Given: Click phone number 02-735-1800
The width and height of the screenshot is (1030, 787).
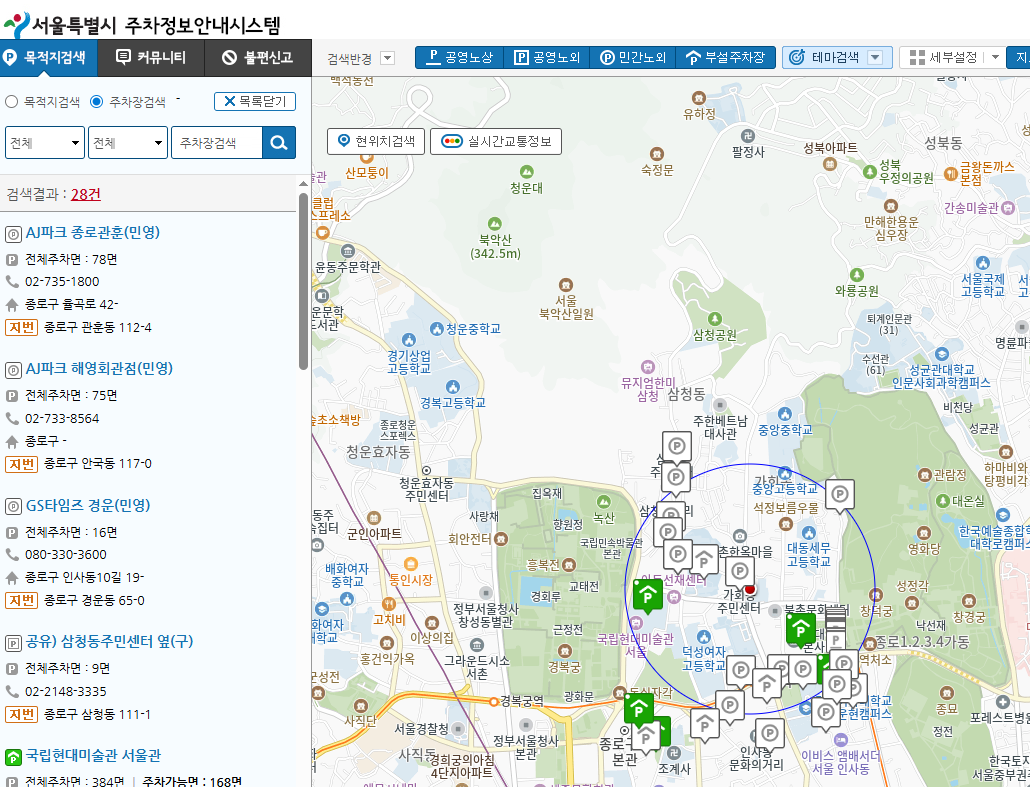Looking at the screenshot, I should coord(62,282).
